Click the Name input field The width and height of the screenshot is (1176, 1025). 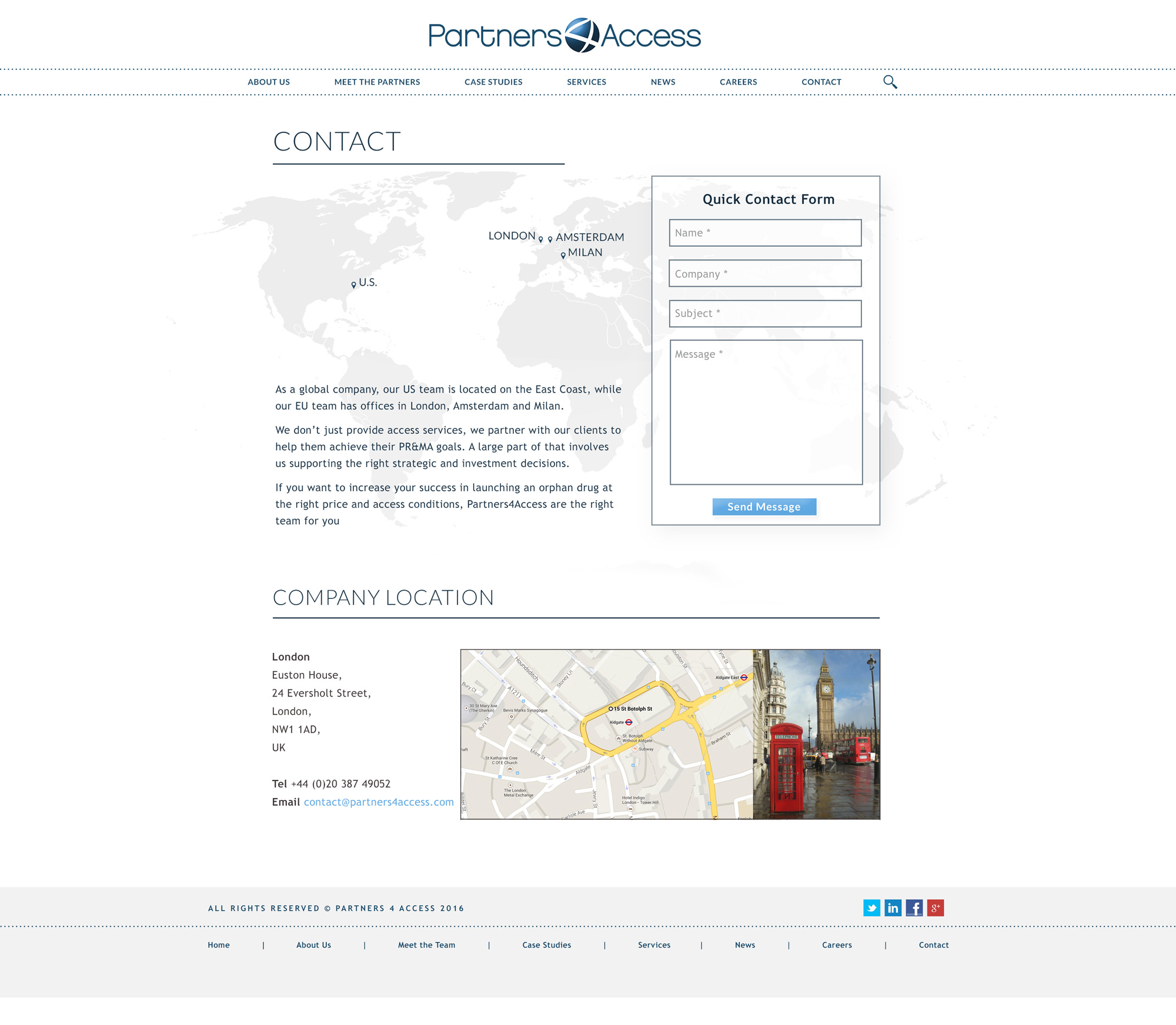click(x=765, y=233)
